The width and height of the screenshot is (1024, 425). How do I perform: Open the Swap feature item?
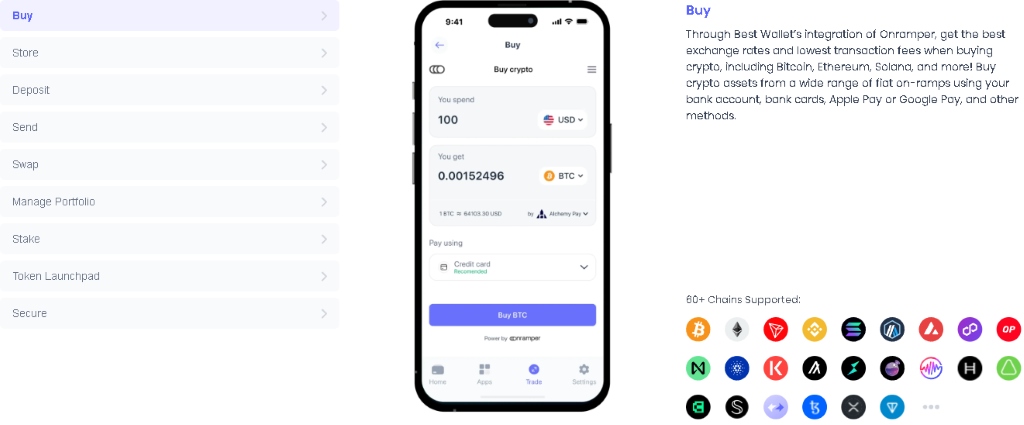pyautogui.click(x=169, y=165)
